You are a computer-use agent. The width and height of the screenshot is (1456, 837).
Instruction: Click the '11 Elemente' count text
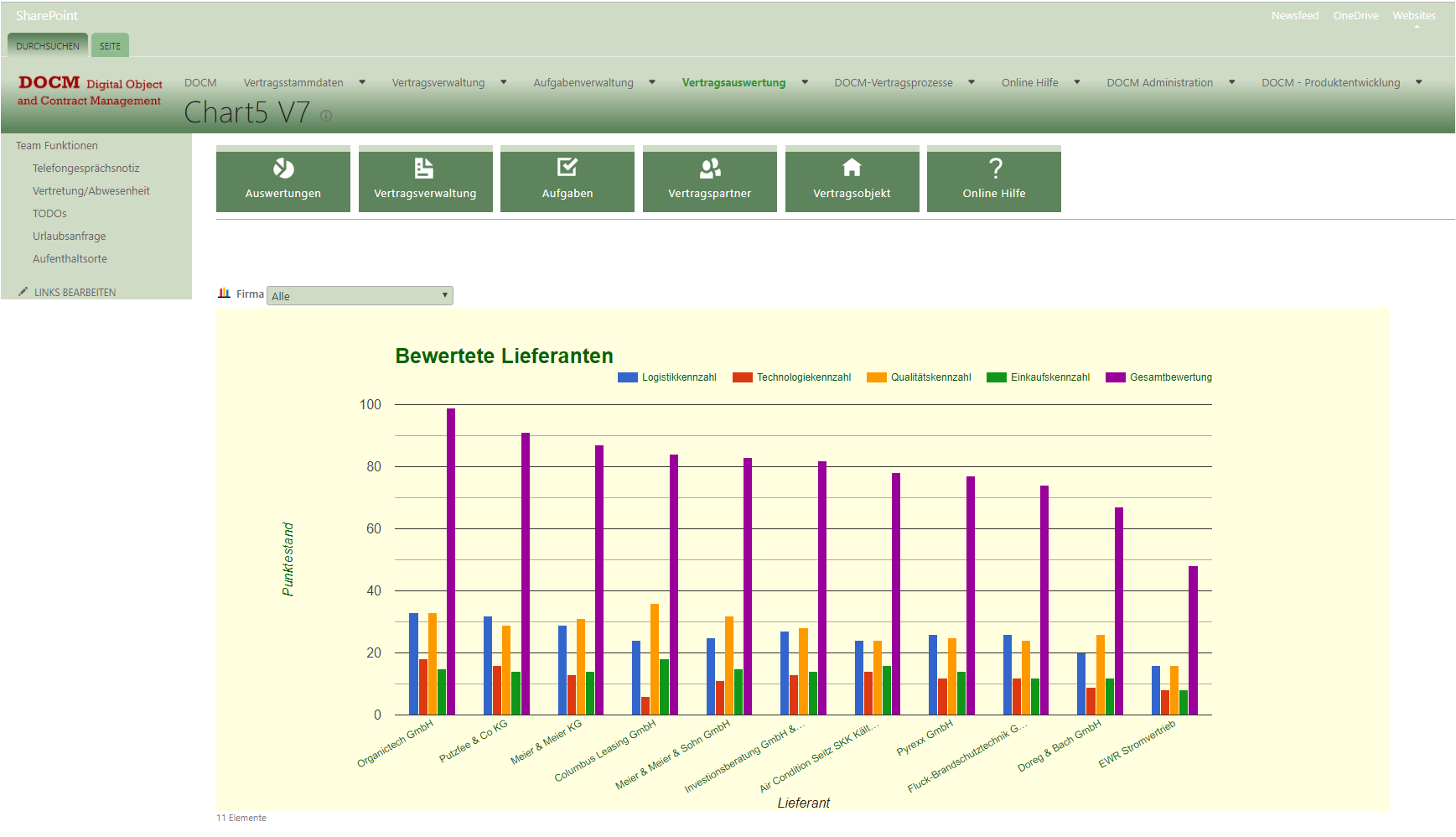241,818
